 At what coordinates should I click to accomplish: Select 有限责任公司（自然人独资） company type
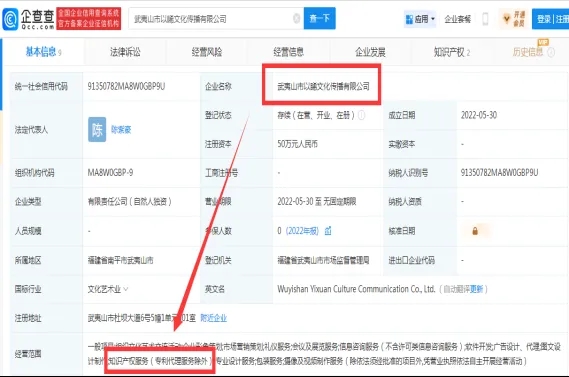(130, 201)
